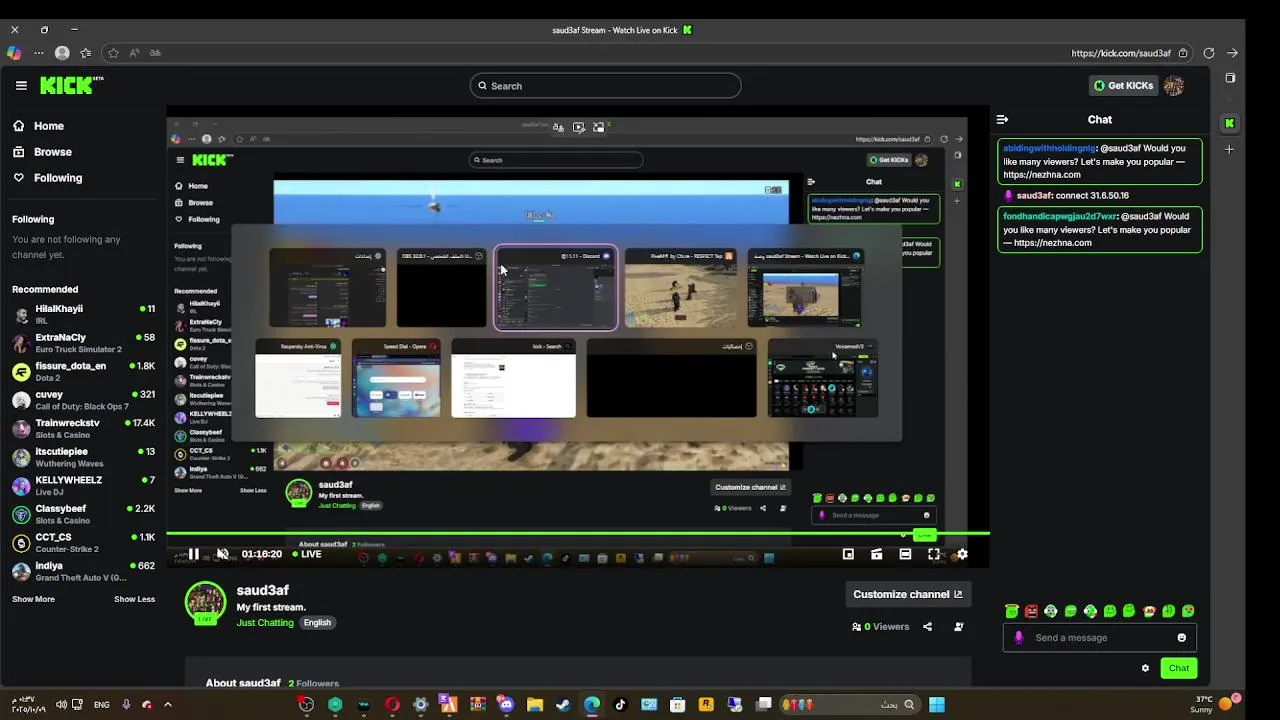
Task: Click the Get KICKs button
Action: click(x=1124, y=86)
